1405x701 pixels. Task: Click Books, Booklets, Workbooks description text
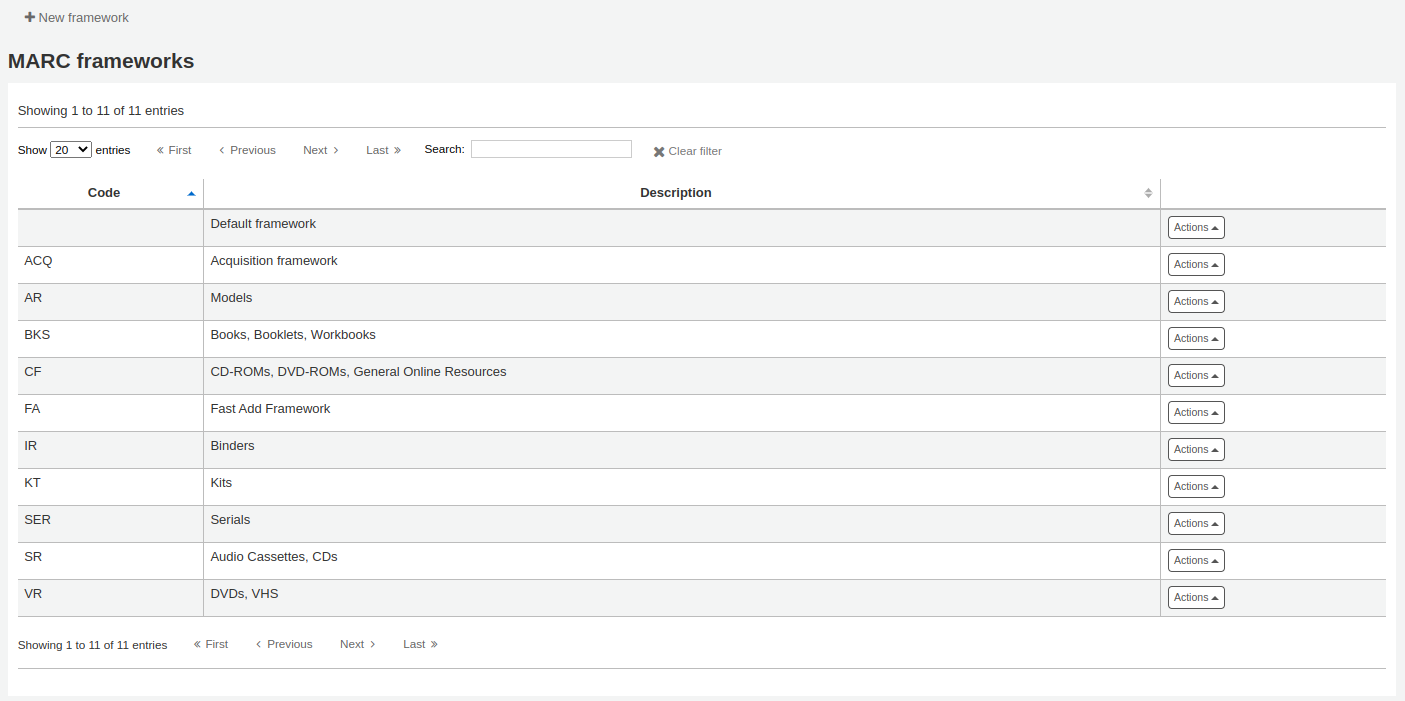[293, 335]
